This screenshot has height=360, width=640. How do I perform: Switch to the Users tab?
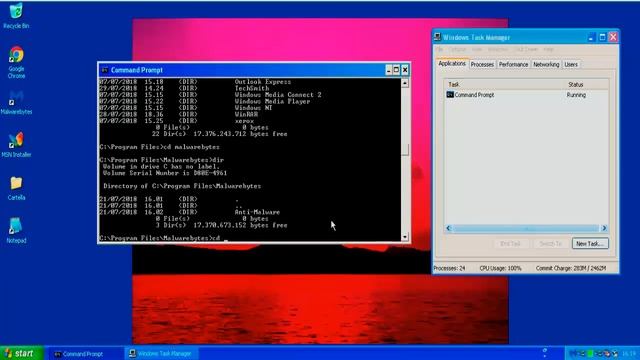click(571, 64)
